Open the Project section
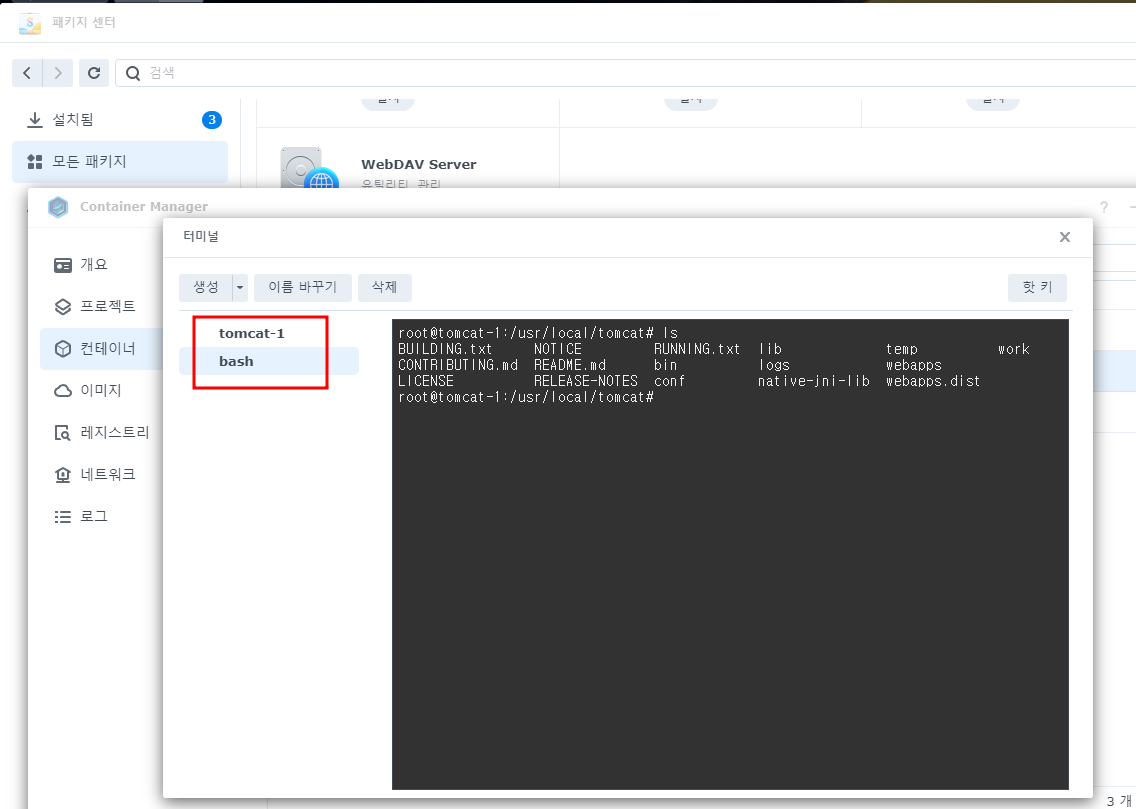Image resolution: width=1136 pixels, height=809 pixels. (101, 306)
